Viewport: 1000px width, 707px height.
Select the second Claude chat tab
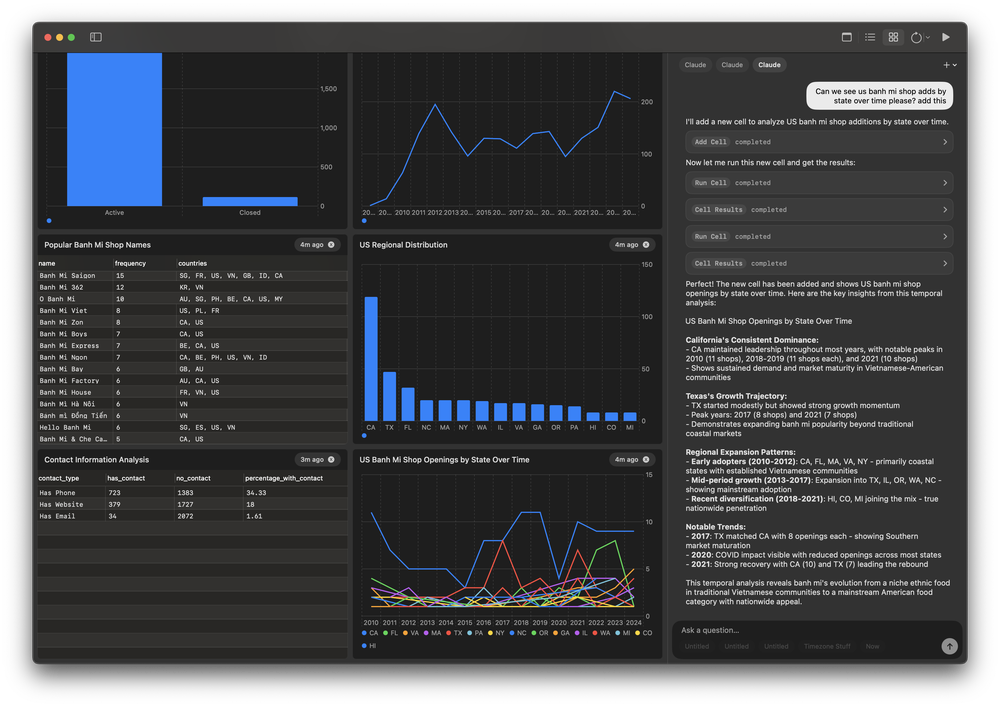coord(732,65)
